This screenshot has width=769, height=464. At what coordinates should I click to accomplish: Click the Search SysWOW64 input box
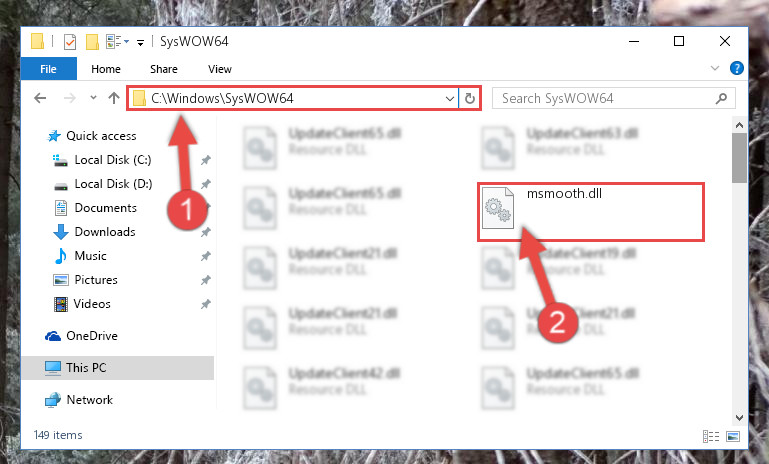tap(606, 99)
